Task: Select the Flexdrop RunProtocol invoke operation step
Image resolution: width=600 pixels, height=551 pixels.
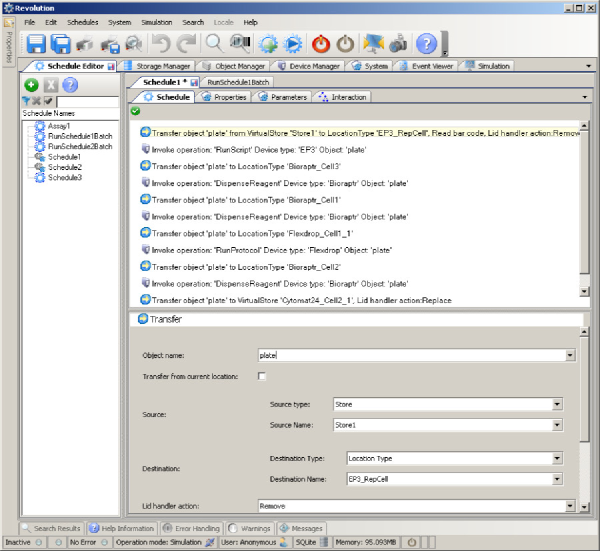Action: [x=268, y=249]
